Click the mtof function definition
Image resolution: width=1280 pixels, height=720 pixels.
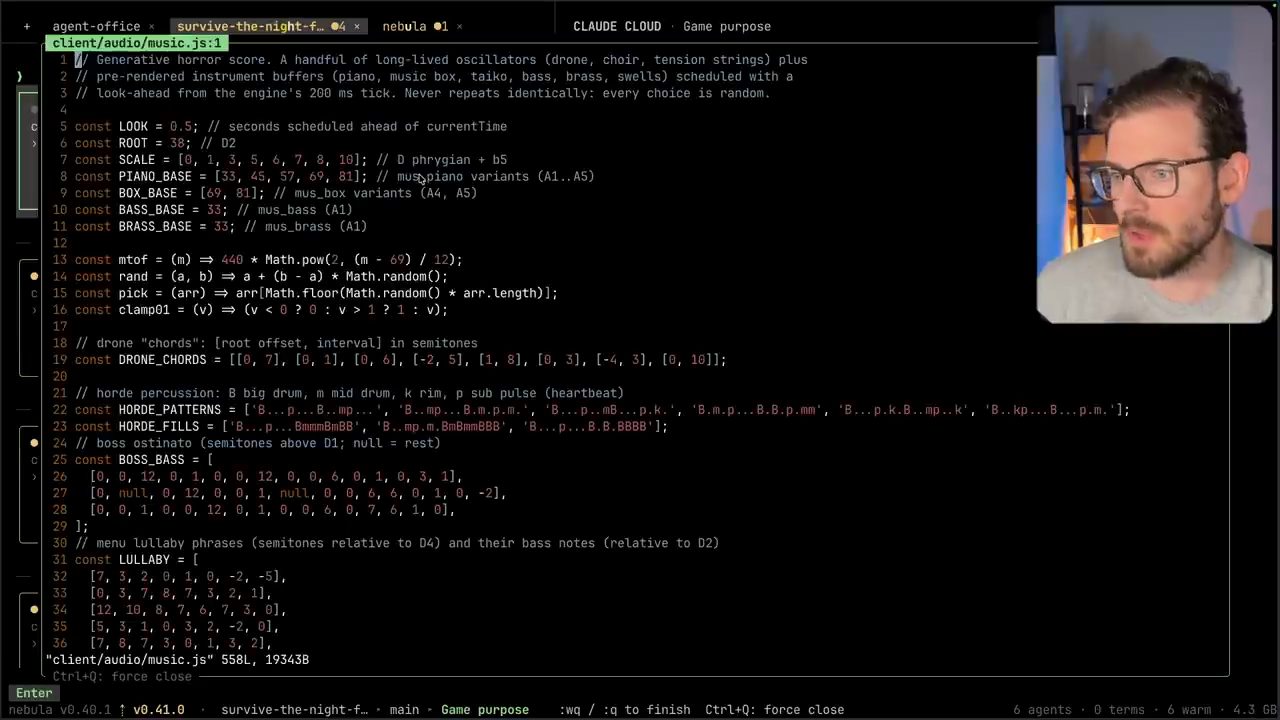coord(269,260)
